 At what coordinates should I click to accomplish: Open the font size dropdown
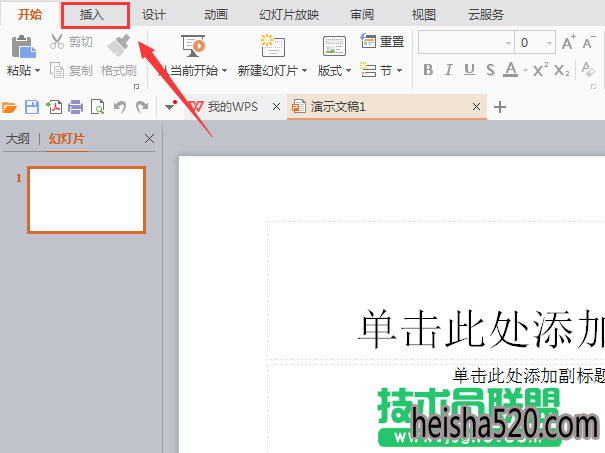tap(549, 43)
